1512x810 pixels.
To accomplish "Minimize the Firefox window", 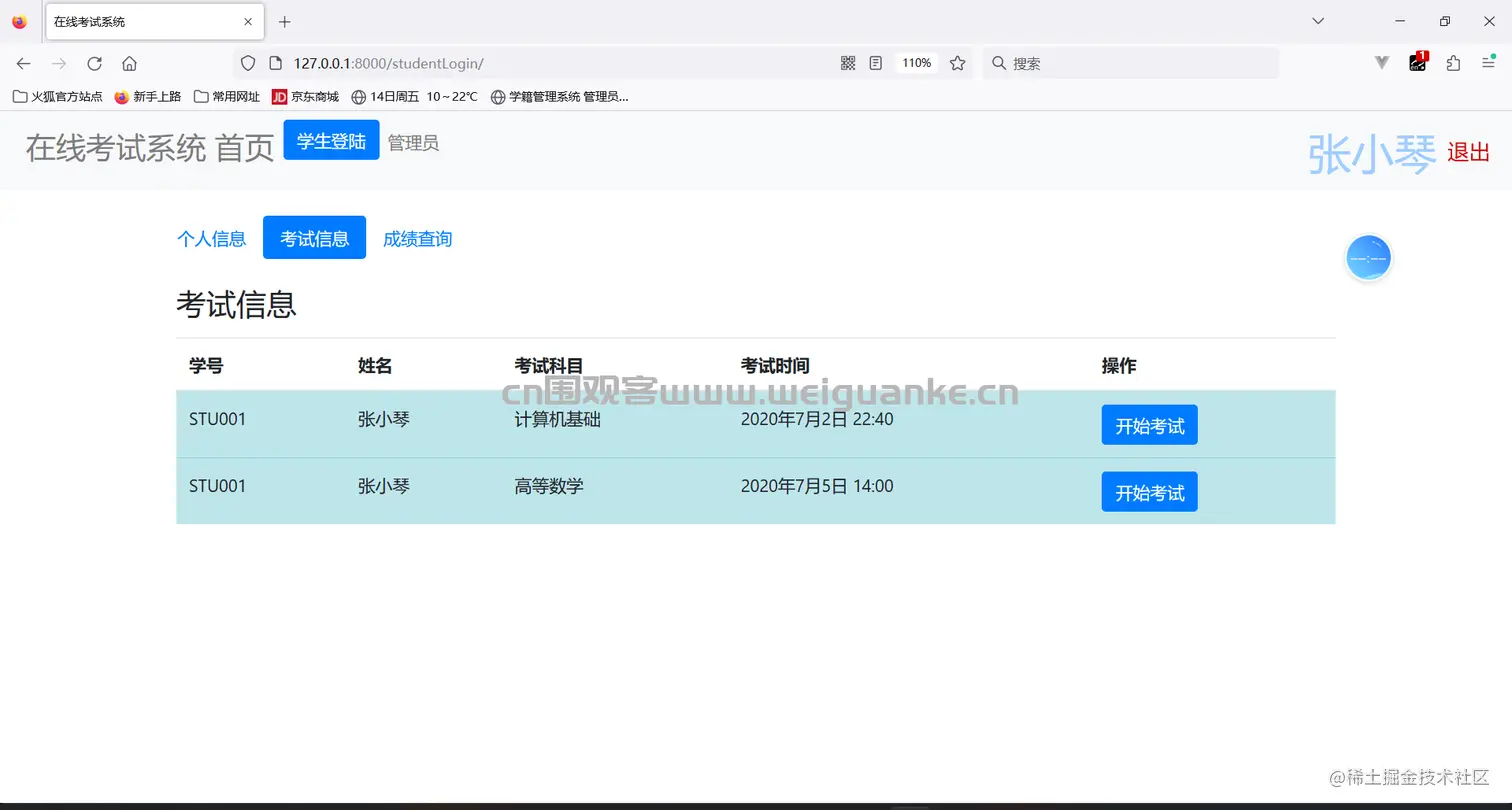I will coord(1400,21).
